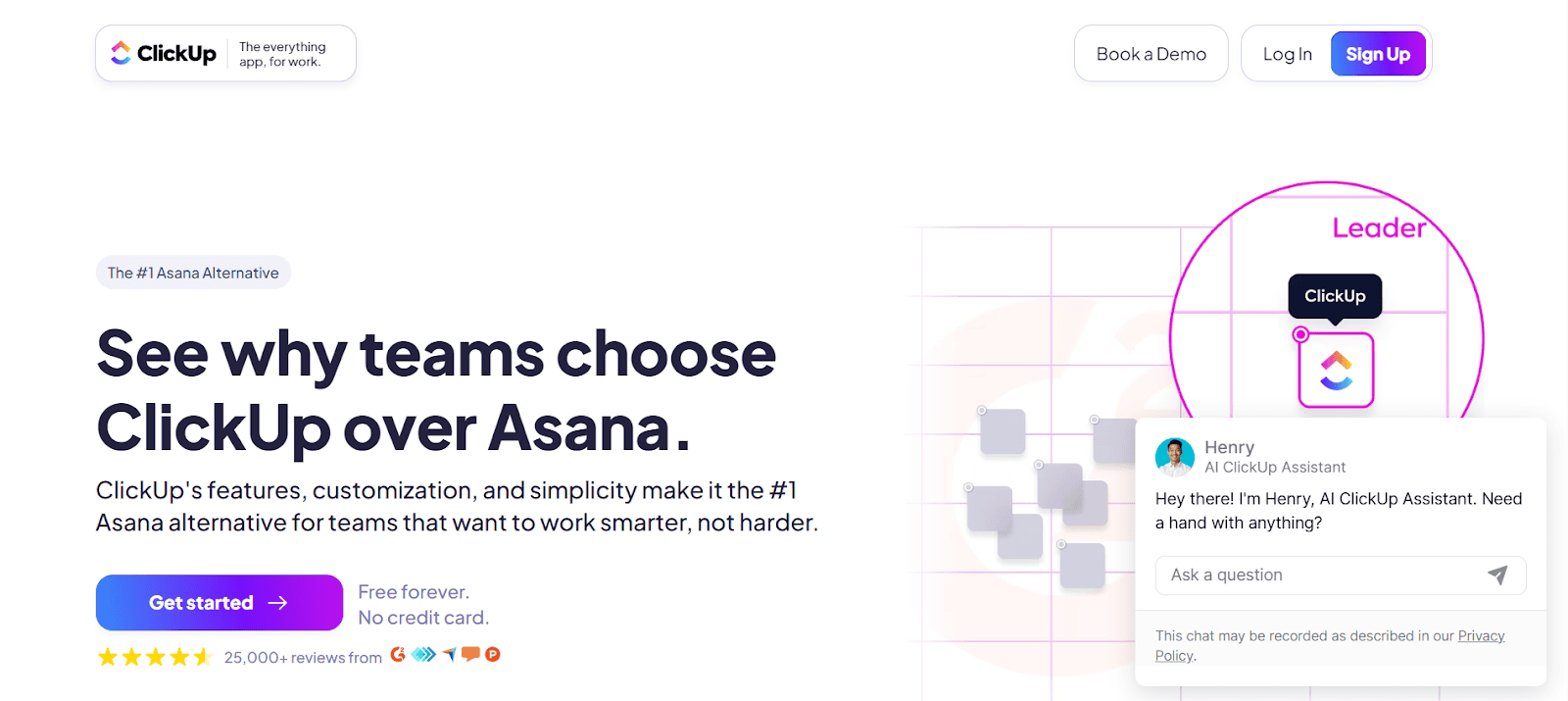Click the Product Hunt review icon
The height and width of the screenshot is (701, 1568).
[493, 655]
